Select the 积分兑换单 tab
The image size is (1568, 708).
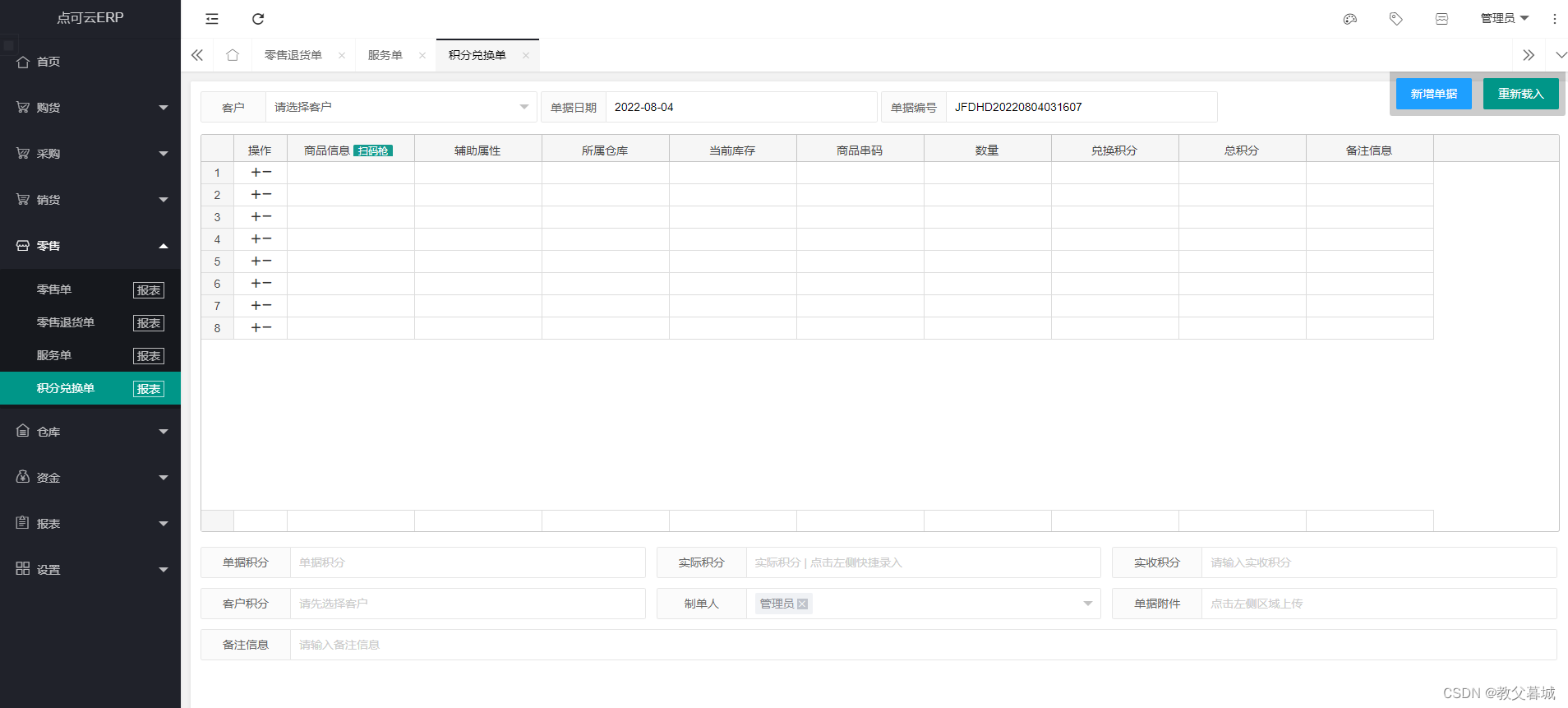coord(477,55)
